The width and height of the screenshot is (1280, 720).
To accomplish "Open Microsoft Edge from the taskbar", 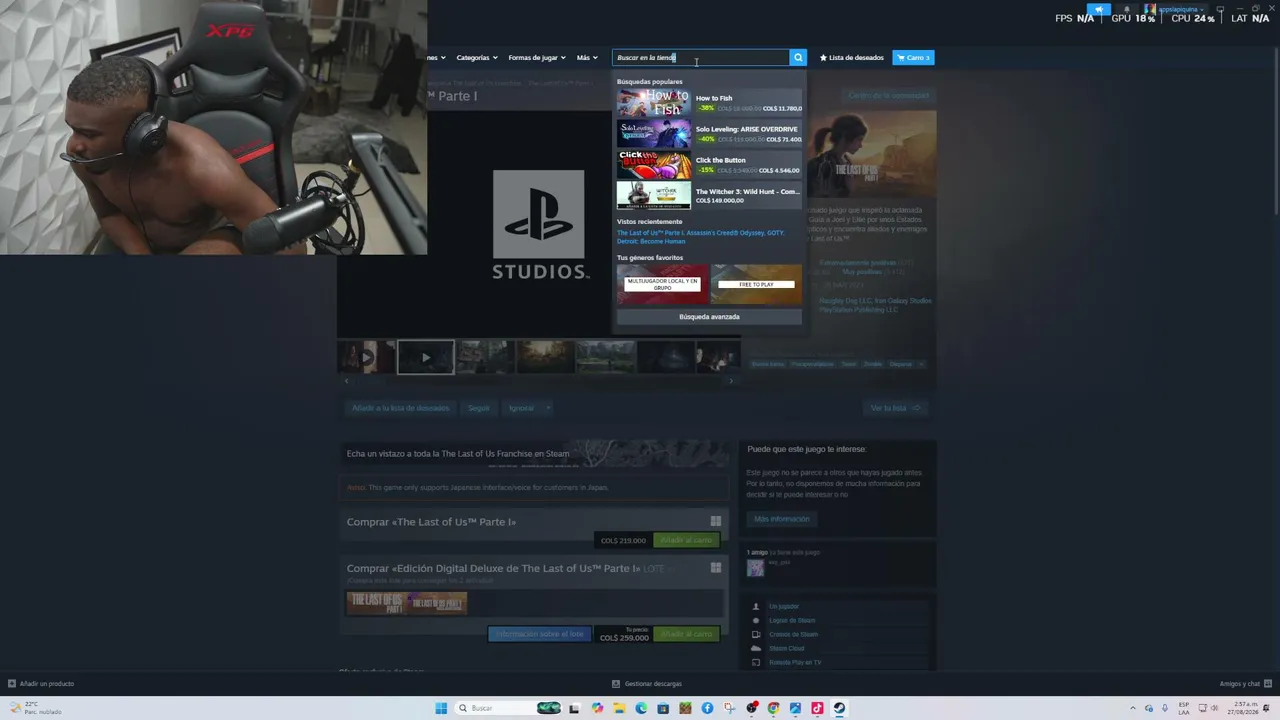I will [x=641, y=708].
